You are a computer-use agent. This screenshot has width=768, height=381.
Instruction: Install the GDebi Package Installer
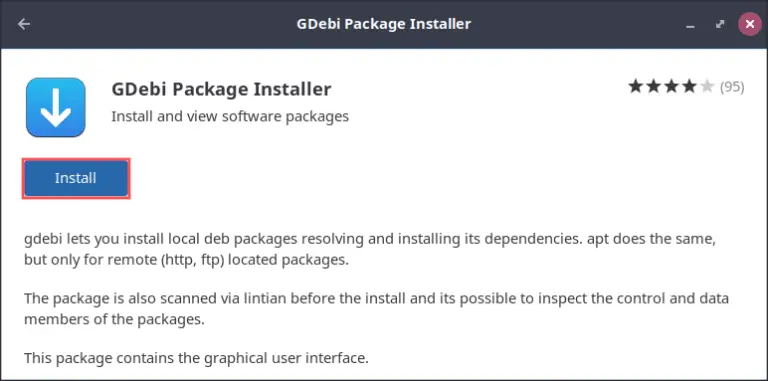pos(76,178)
